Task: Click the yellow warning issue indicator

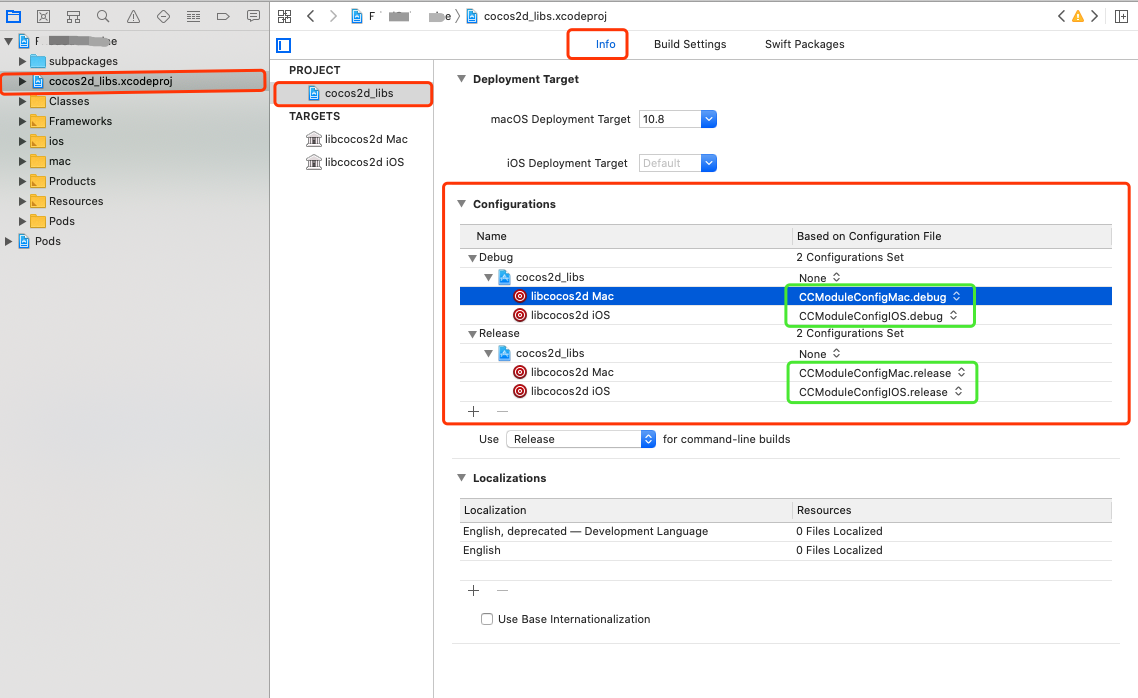Action: pyautogui.click(x=1078, y=16)
